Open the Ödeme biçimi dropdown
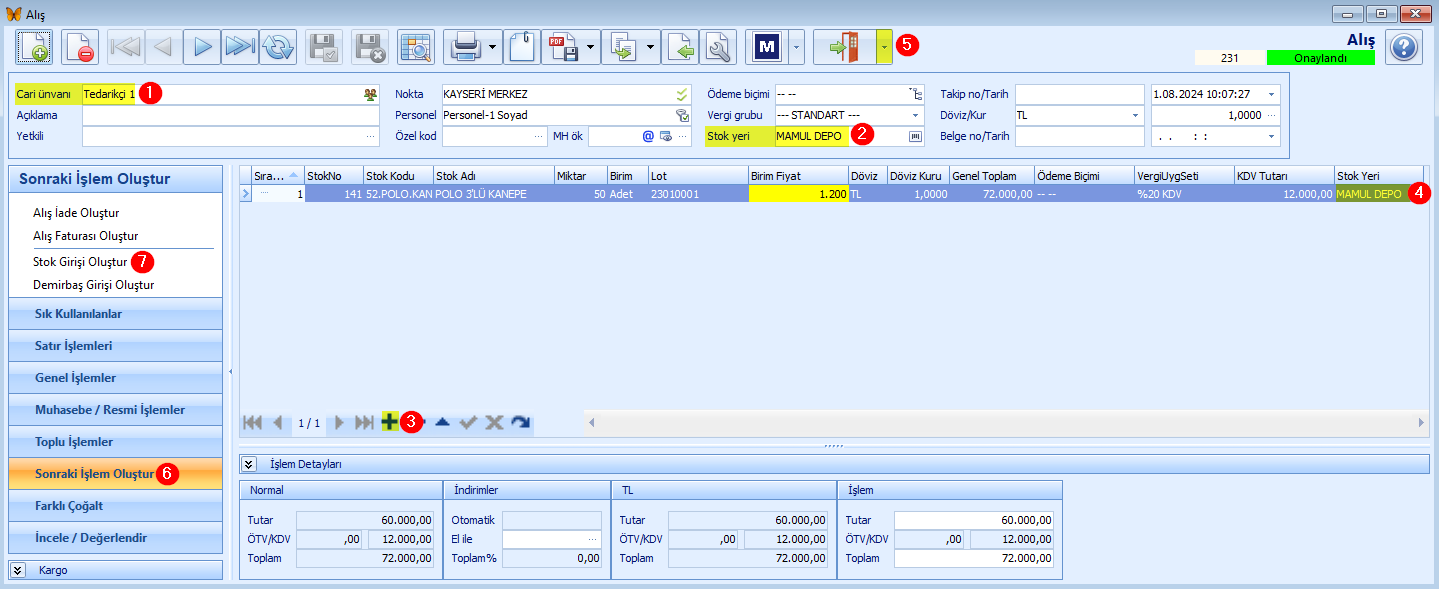Image resolution: width=1439 pixels, height=589 pixels. click(x=916, y=94)
